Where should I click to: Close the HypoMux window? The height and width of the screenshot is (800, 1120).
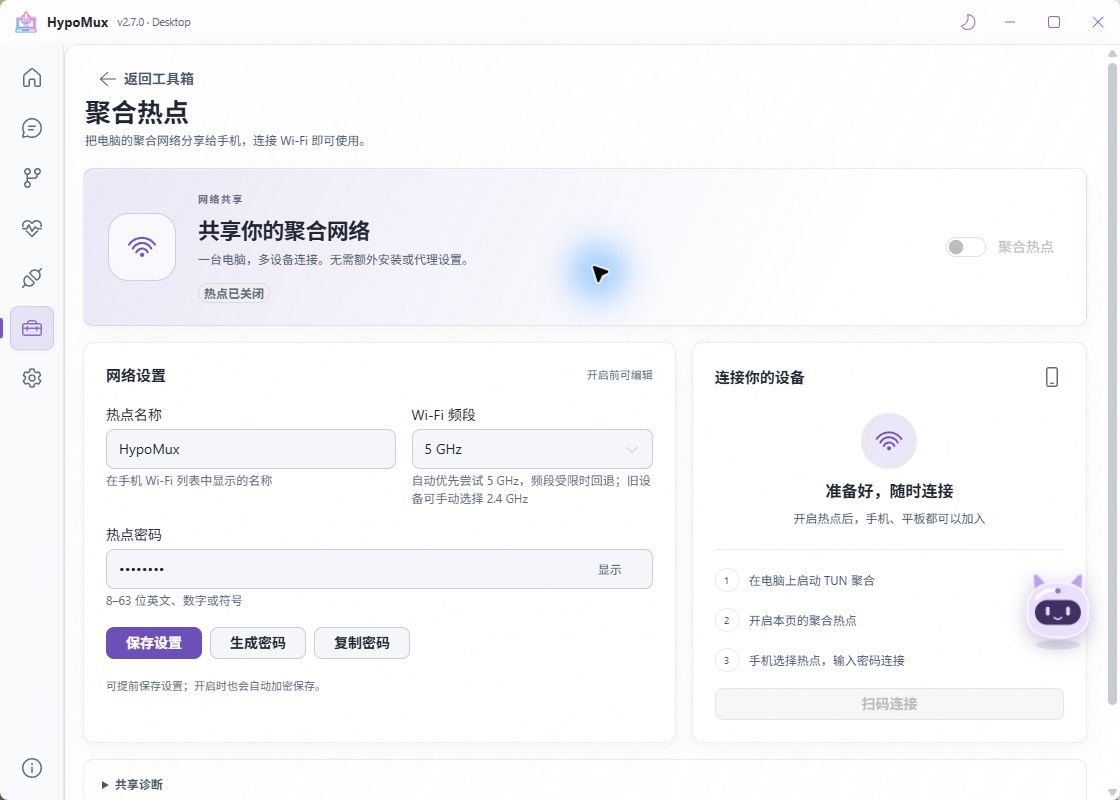tap(1098, 22)
